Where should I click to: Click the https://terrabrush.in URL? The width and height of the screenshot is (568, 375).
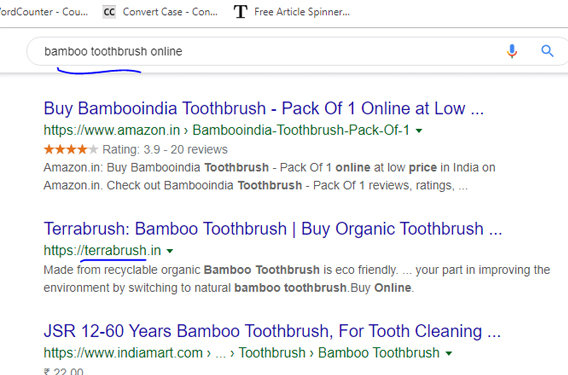click(x=103, y=250)
